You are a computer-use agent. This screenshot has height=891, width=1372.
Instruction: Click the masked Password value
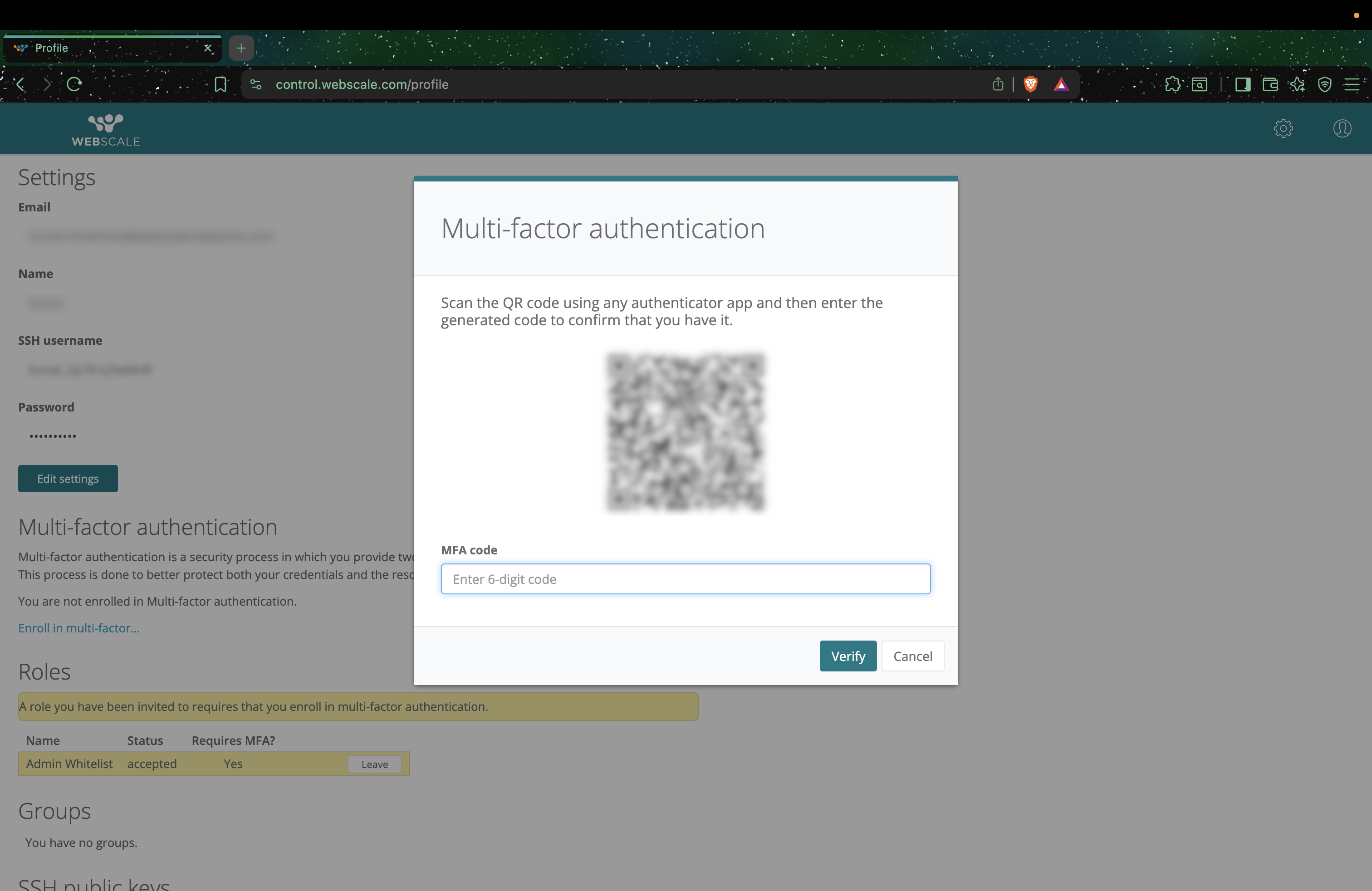[x=53, y=436]
